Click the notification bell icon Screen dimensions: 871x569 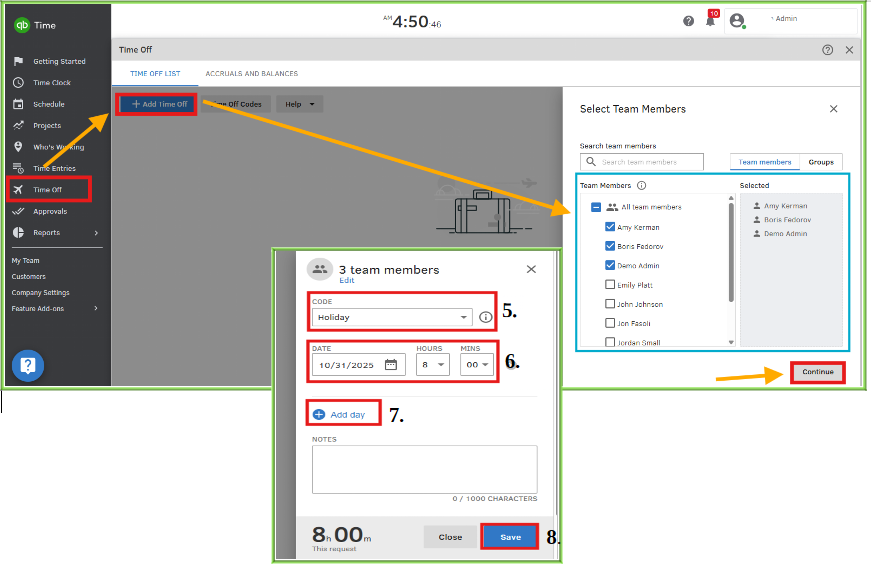(x=710, y=21)
